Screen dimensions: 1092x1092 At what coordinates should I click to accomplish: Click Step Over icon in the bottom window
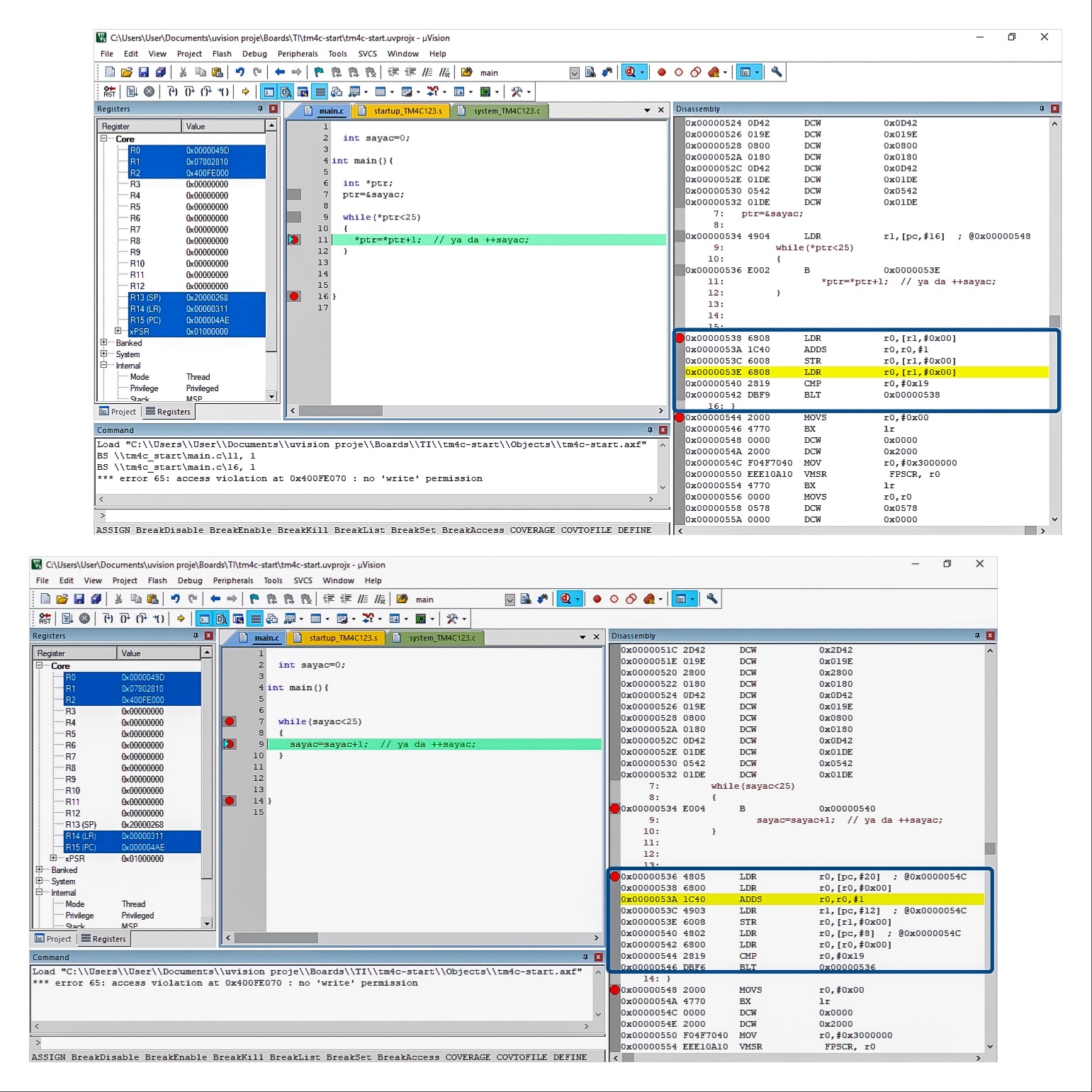point(124,619)
